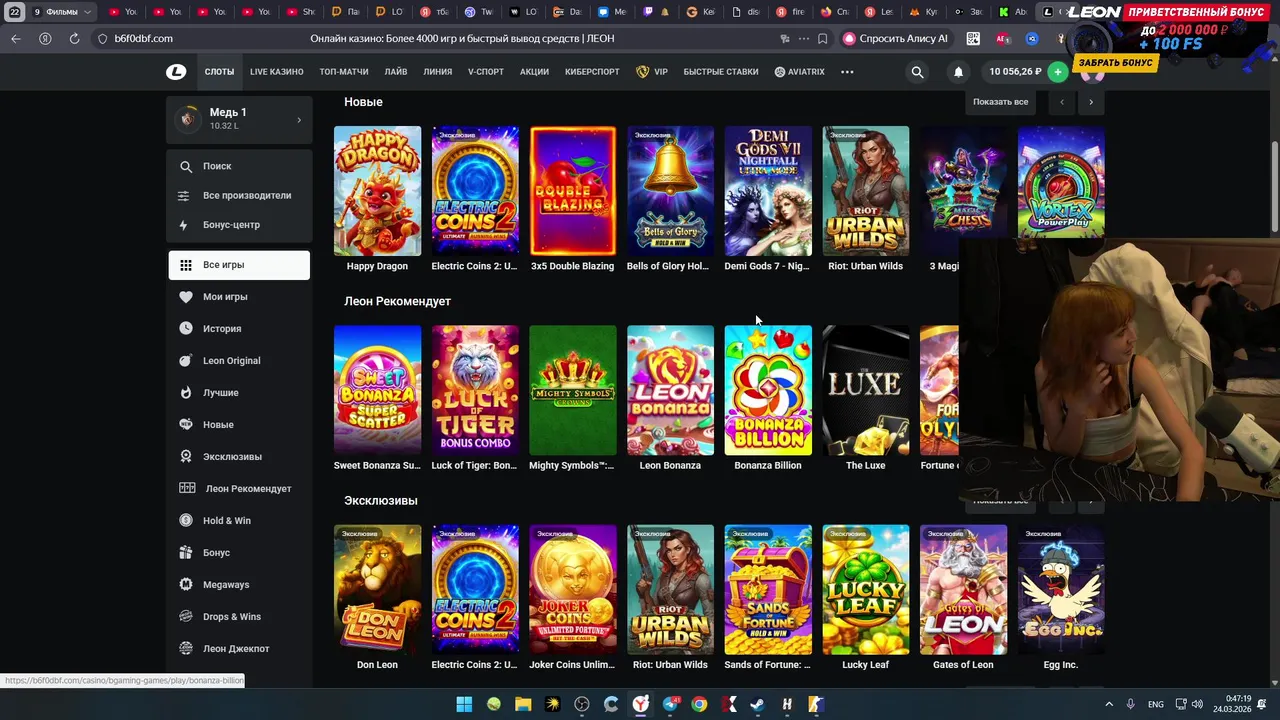Open Happy Dragon game
The image size is (1280, 720).
(x=377, y=191)
